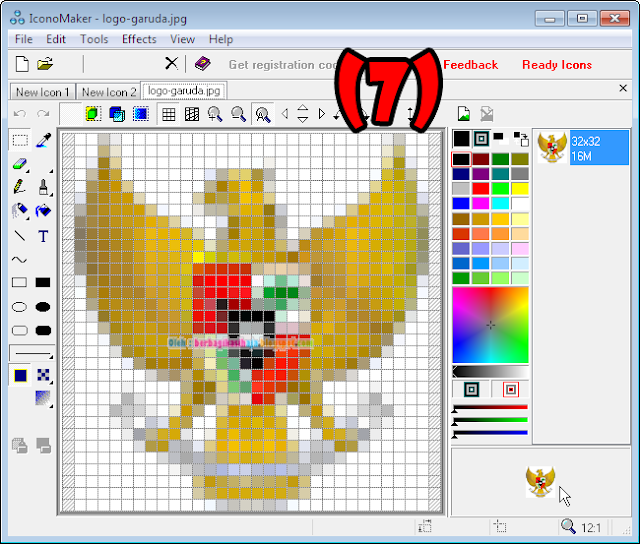This screenshot has height=544, width=640.
Task: Expand the Brush tool size arrow
Action: tap(52, 194)
